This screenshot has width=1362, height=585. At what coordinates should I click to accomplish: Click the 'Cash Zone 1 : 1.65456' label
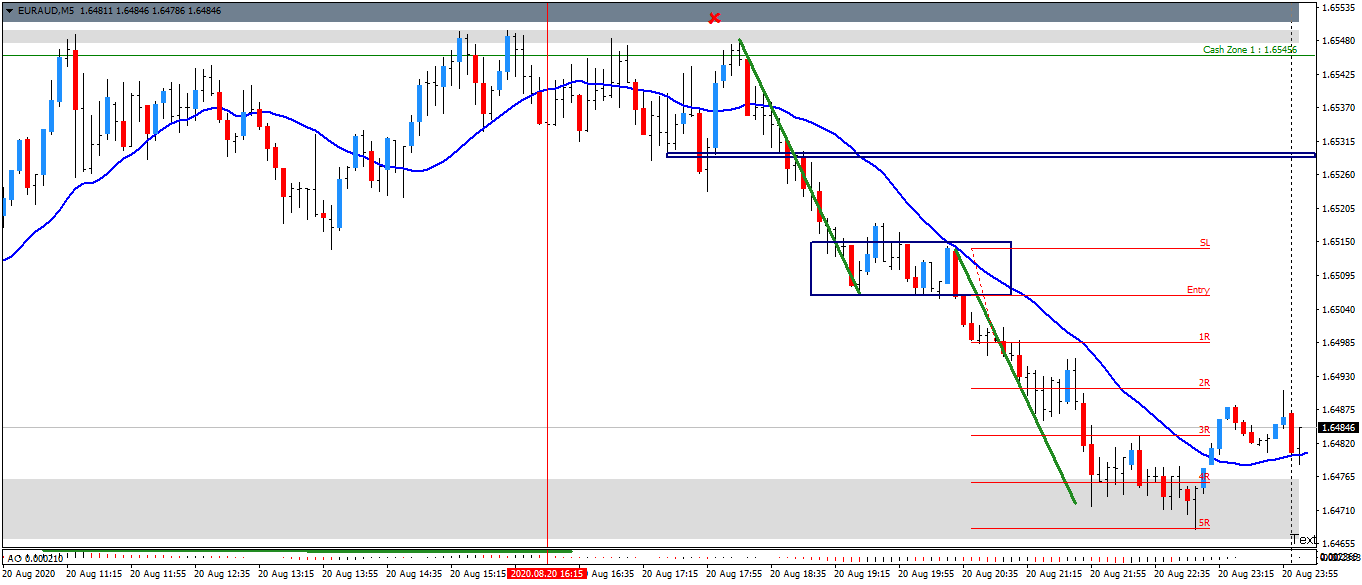tap(1250, 49)
